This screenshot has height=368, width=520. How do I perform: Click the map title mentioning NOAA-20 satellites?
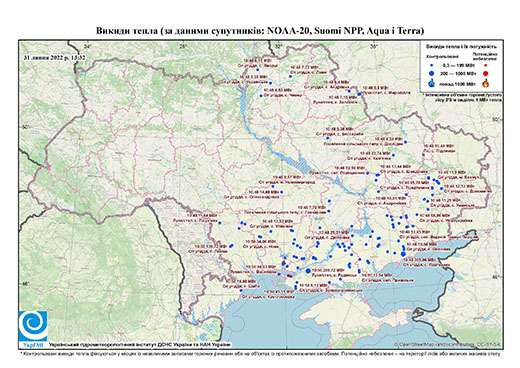click(x=260, y=31)
